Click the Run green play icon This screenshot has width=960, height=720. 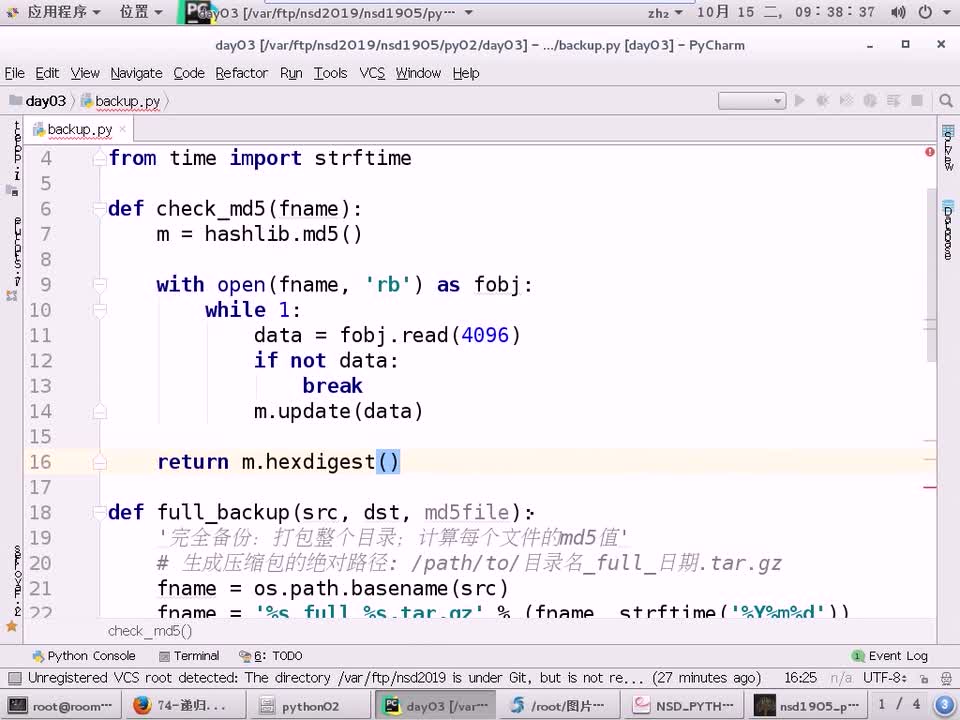[799, 100]
